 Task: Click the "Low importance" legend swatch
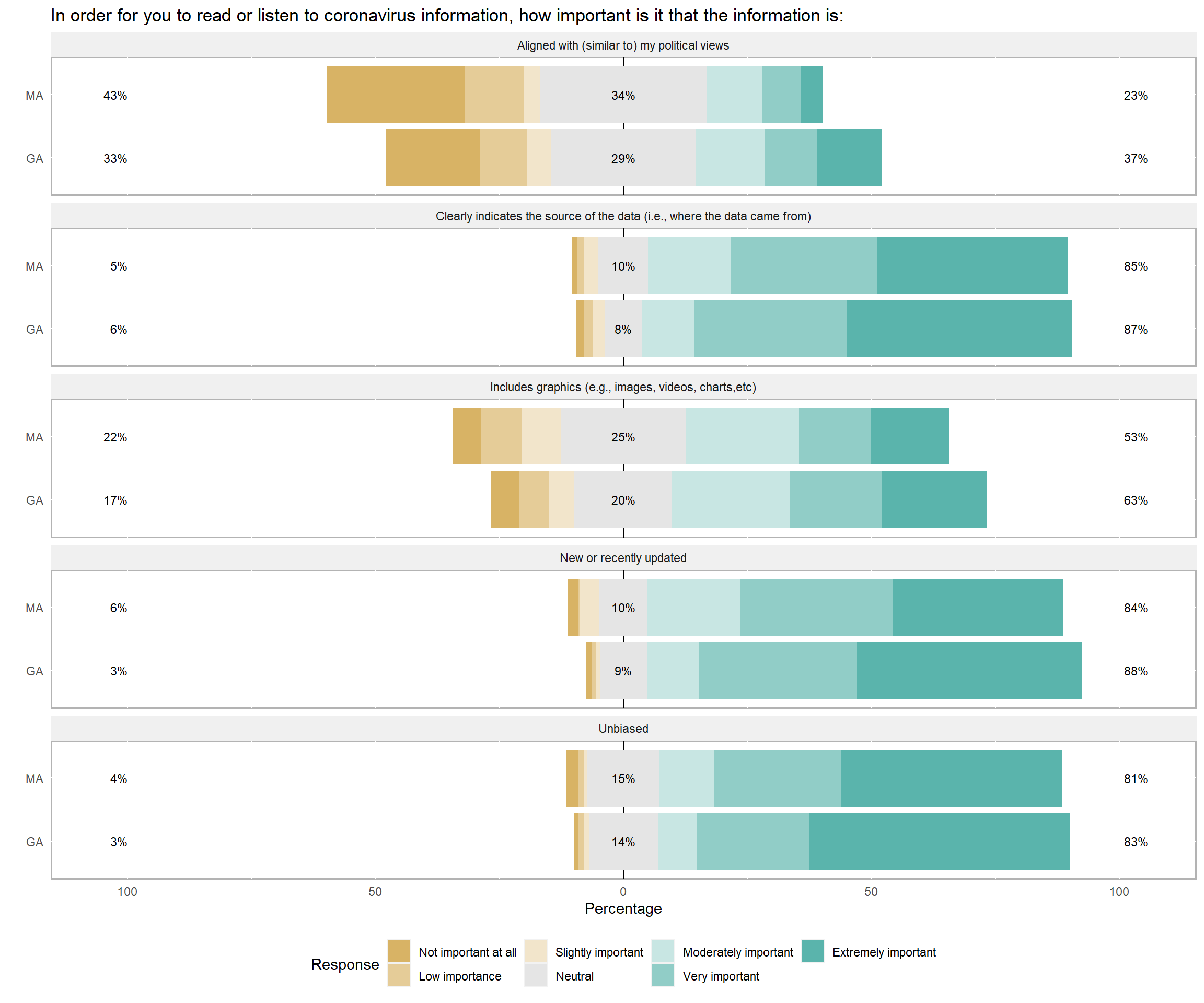pyautogui.click(x=399, y=975)
